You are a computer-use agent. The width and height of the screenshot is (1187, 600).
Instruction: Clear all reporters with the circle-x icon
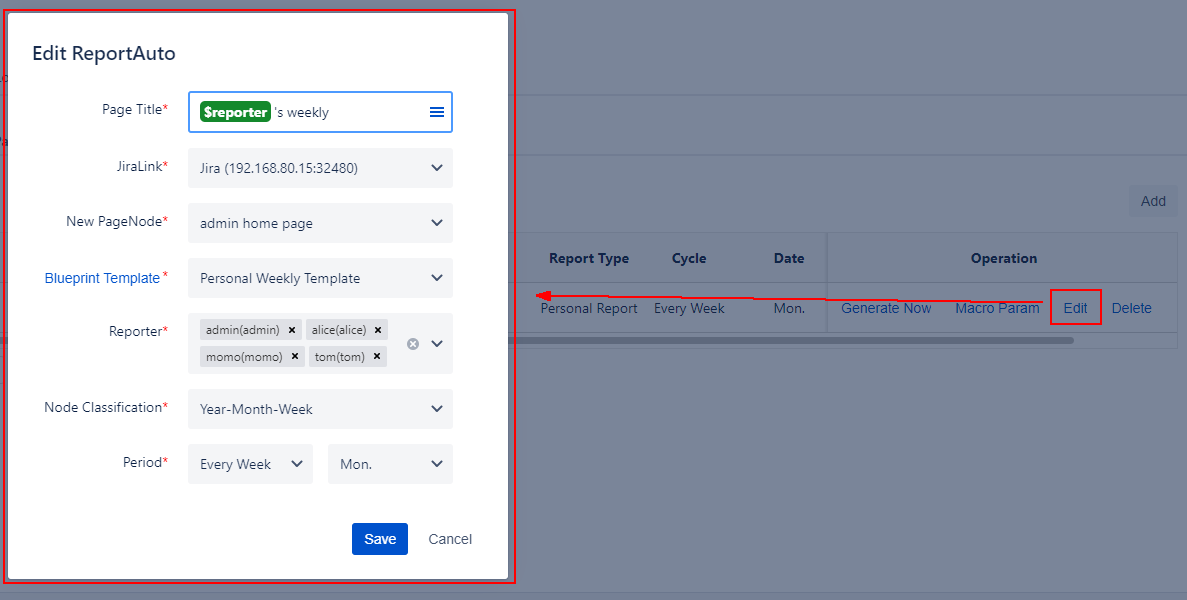pyautogui.click(x=413, y=344)
